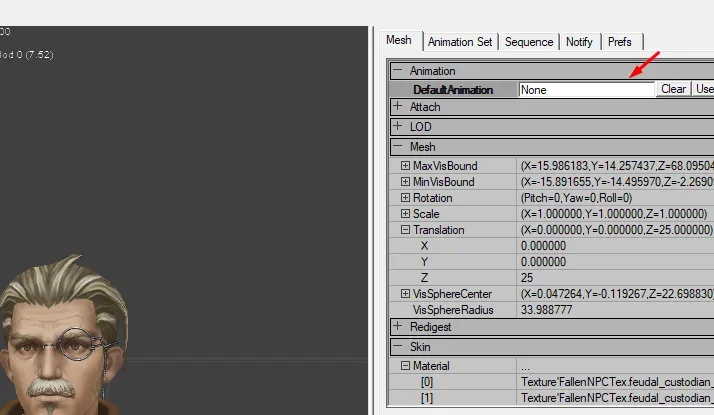Select Material [0] texture value
This screenshot has height=415, width=714.
pos(617,382)
